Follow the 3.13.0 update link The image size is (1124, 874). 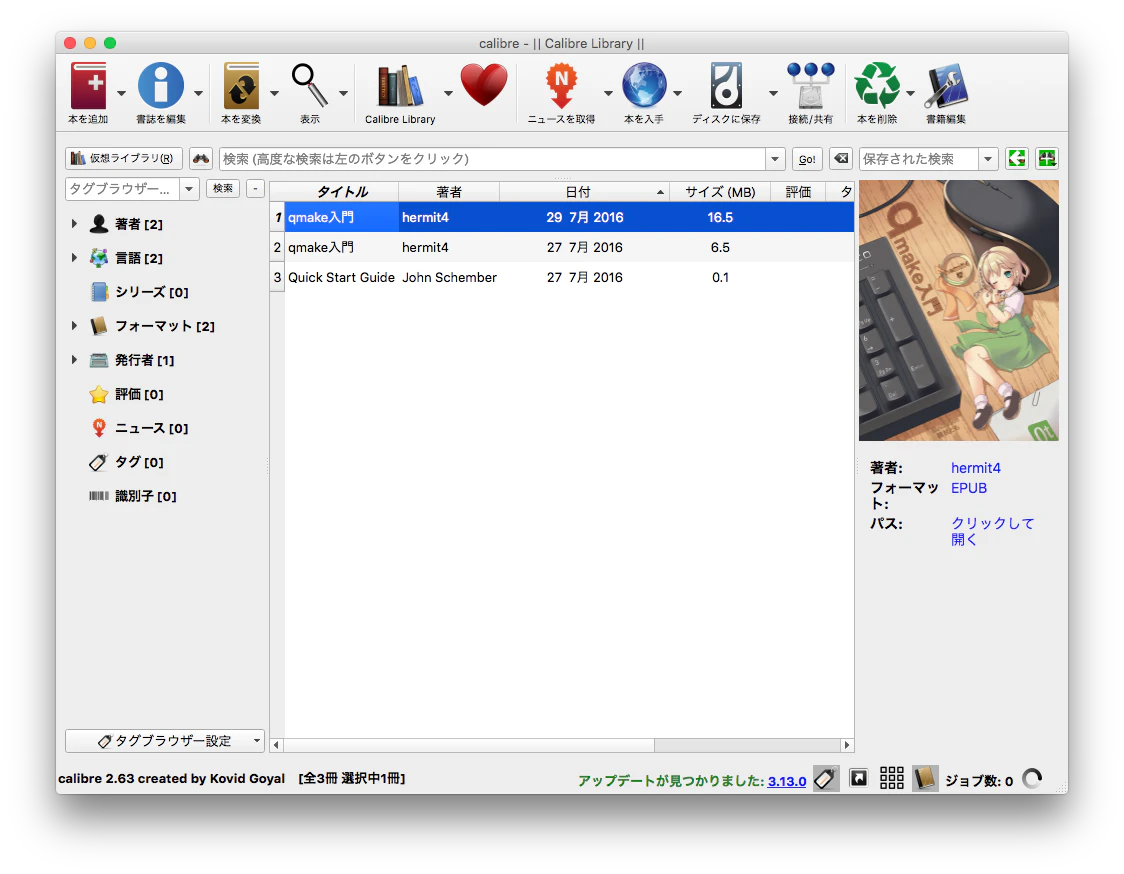click(787, 781)
